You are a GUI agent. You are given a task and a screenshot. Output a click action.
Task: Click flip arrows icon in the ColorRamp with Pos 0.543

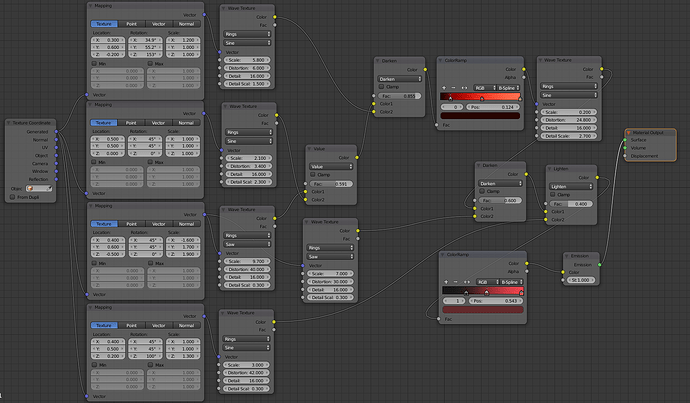[466, 282]
